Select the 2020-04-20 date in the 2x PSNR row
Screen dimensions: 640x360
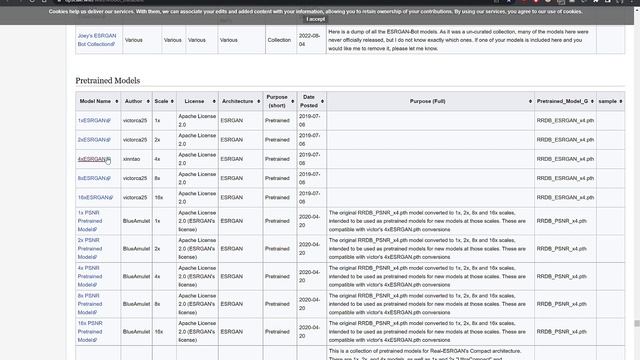coord(310,249)
